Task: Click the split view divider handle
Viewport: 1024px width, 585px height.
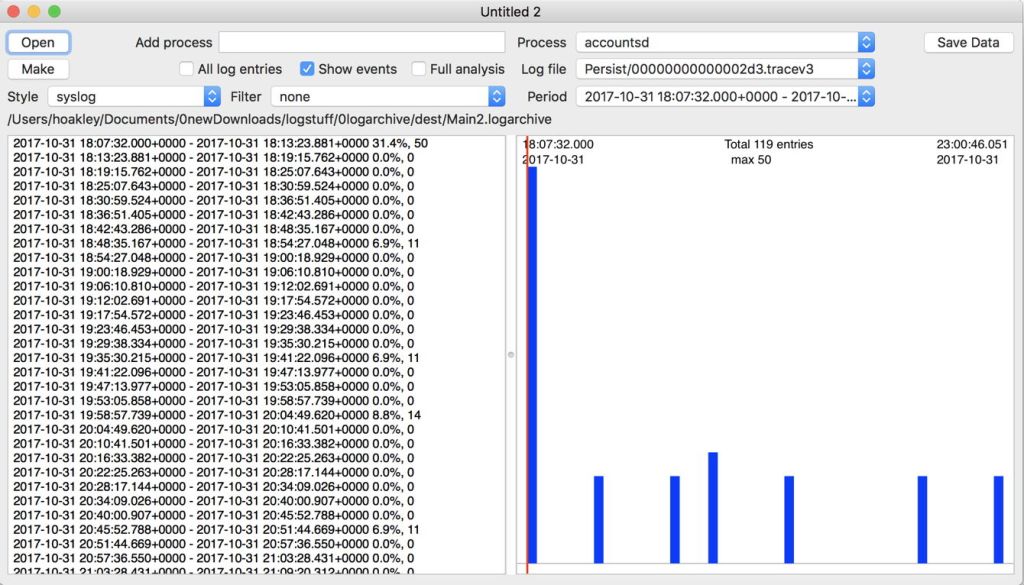Action: click(x=511, y=354)
